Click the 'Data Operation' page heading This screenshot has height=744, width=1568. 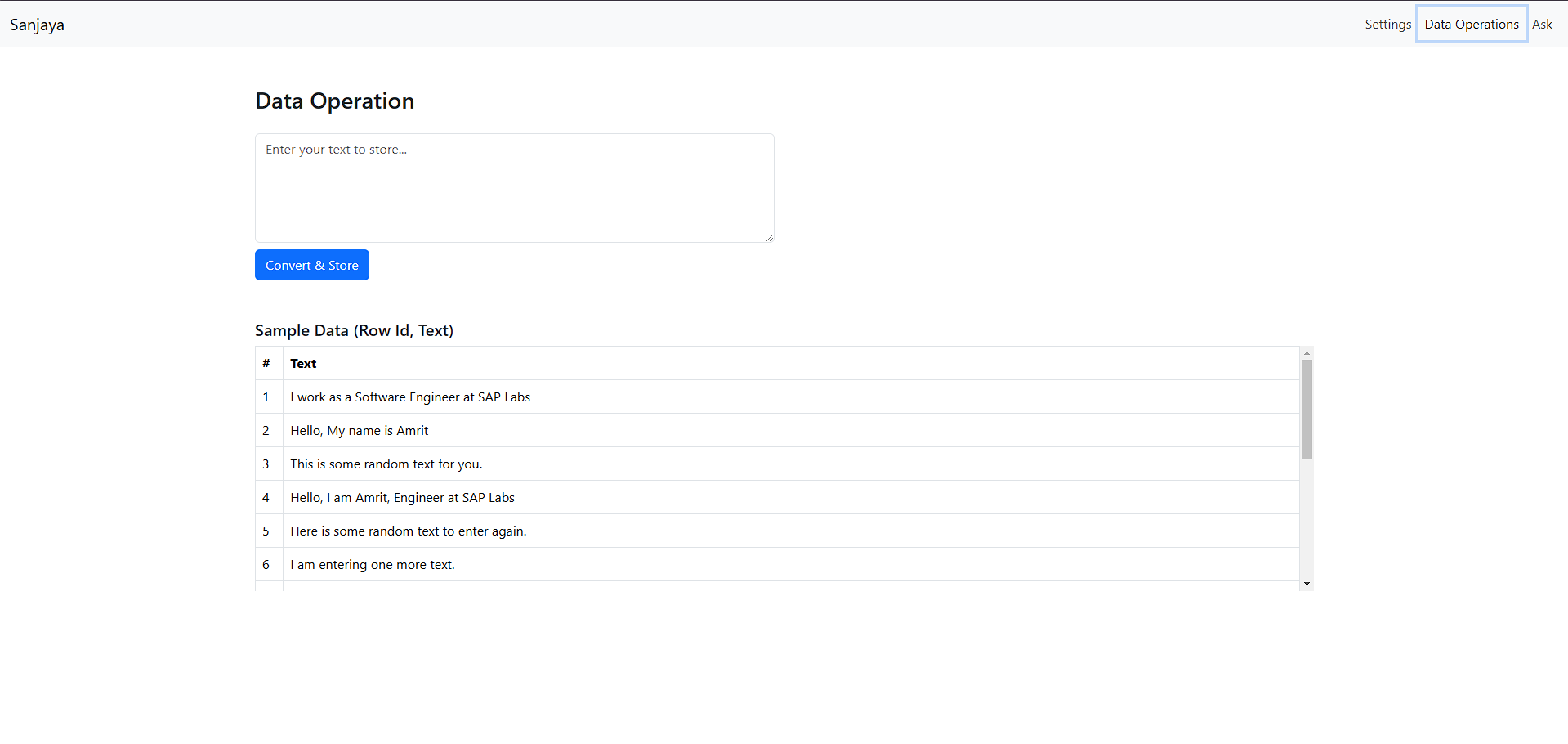(x=335, y=101)
